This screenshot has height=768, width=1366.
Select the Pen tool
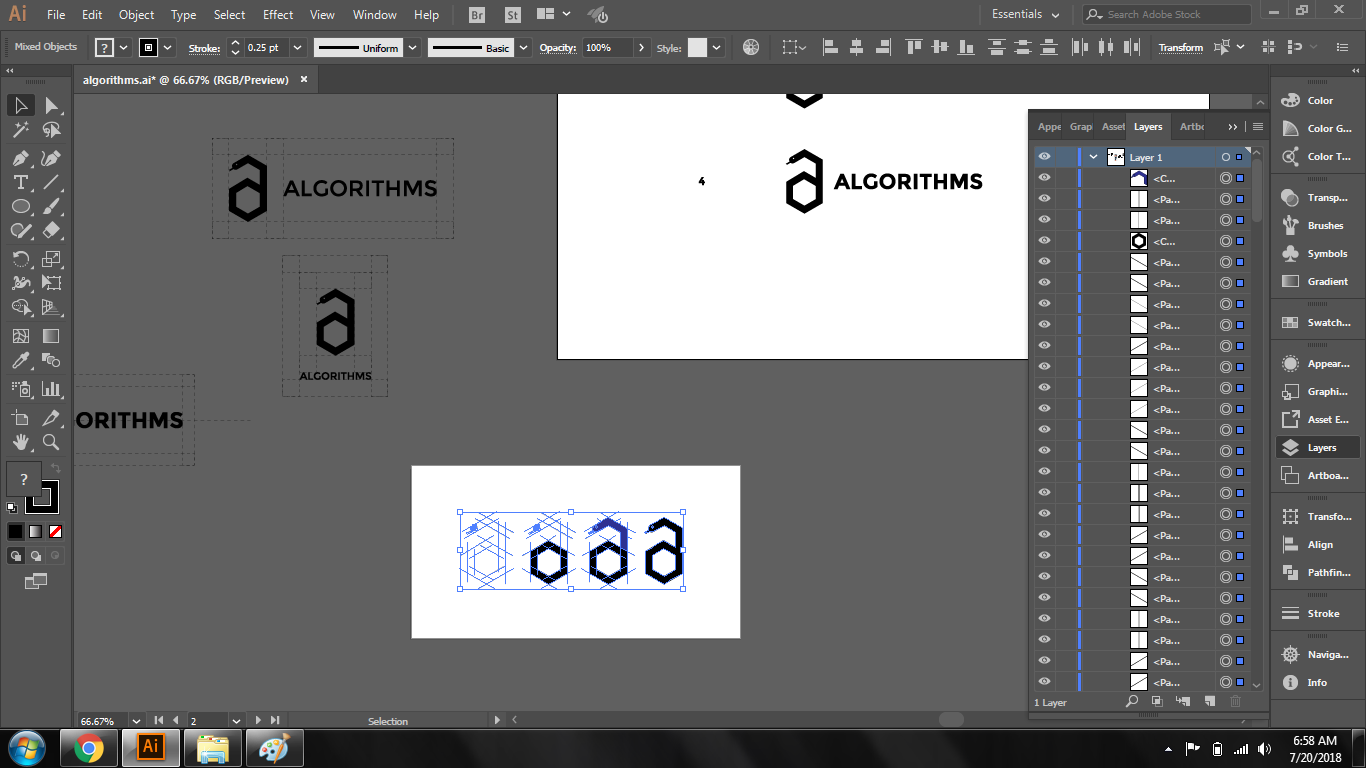coord(20,159)
